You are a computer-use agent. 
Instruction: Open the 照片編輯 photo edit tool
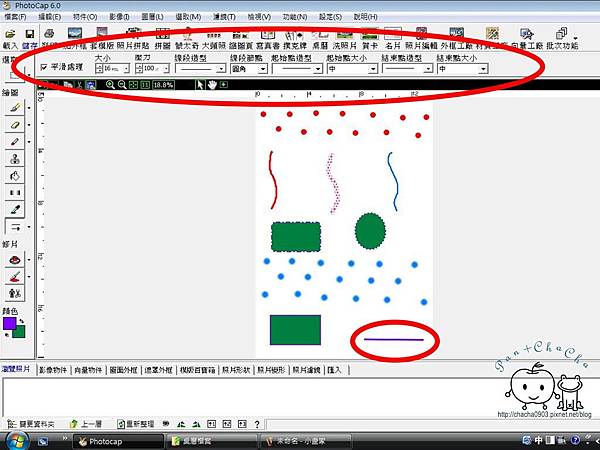(421, 38)
